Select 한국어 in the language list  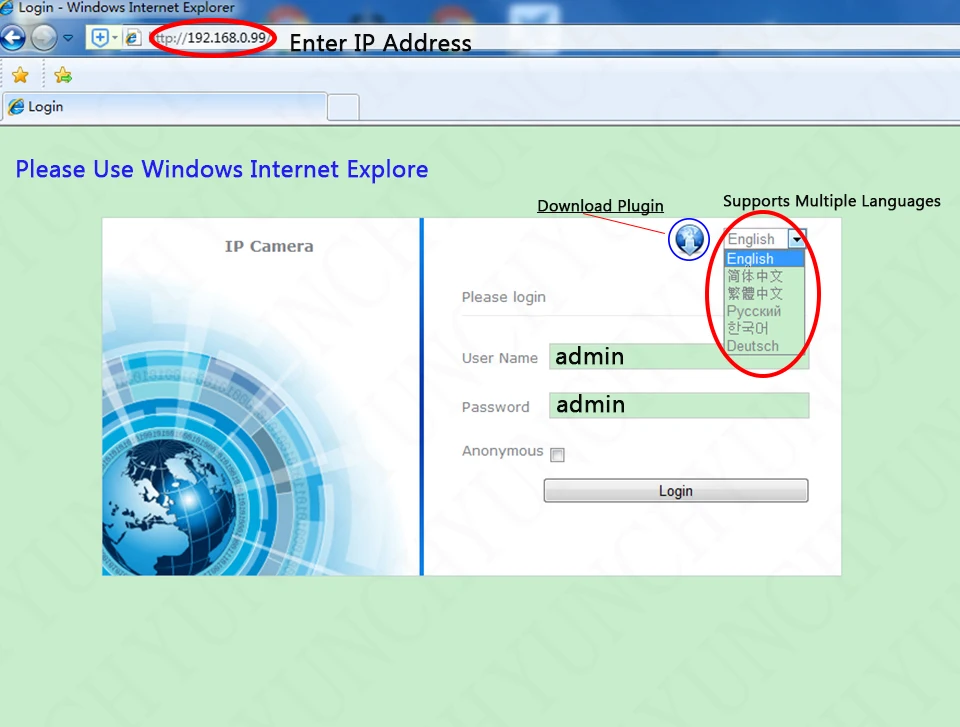(764, 328)
